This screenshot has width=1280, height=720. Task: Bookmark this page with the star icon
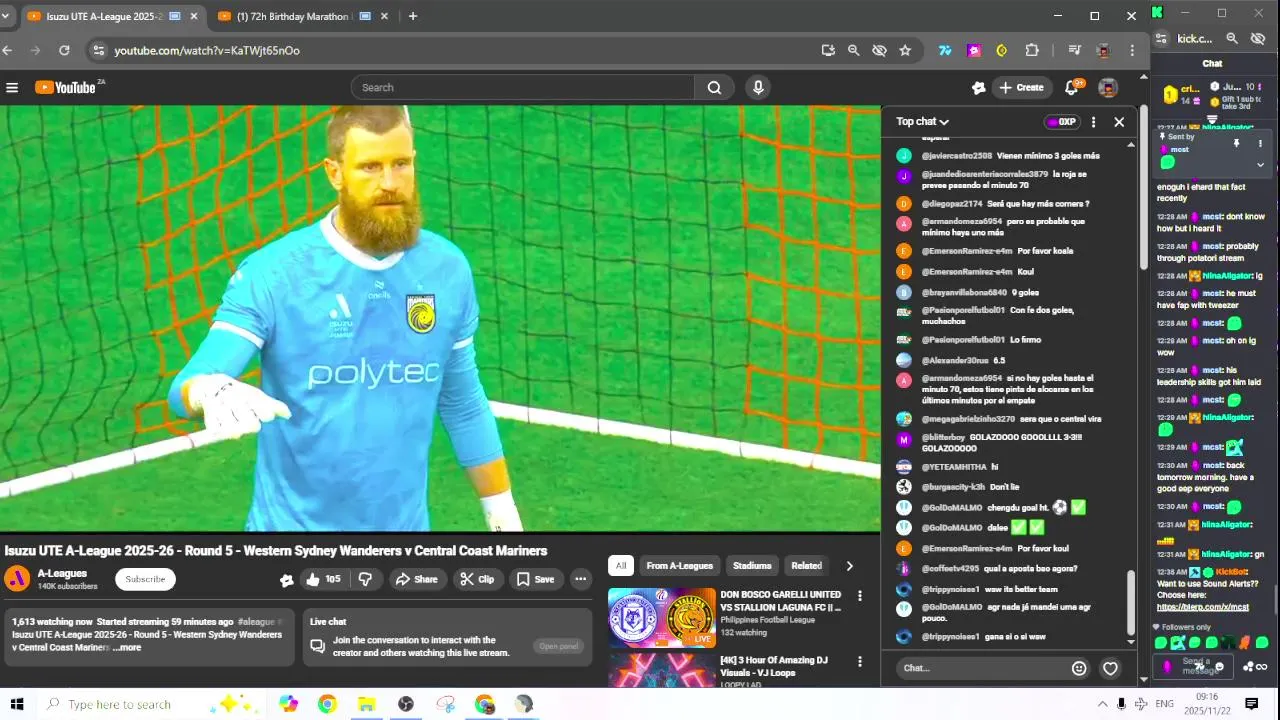pyautogui.click(x=905, y=50)
